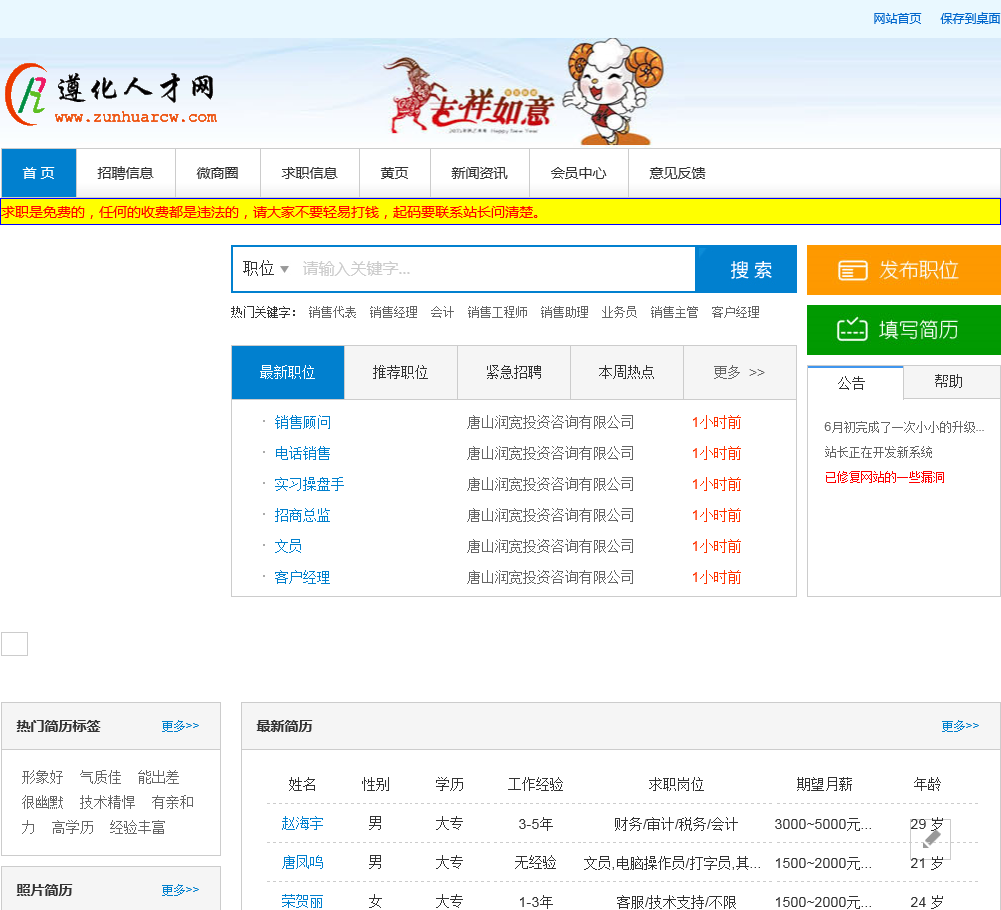Click resume tag 技术精悍
1001x910 pixels.
[107, 802]
